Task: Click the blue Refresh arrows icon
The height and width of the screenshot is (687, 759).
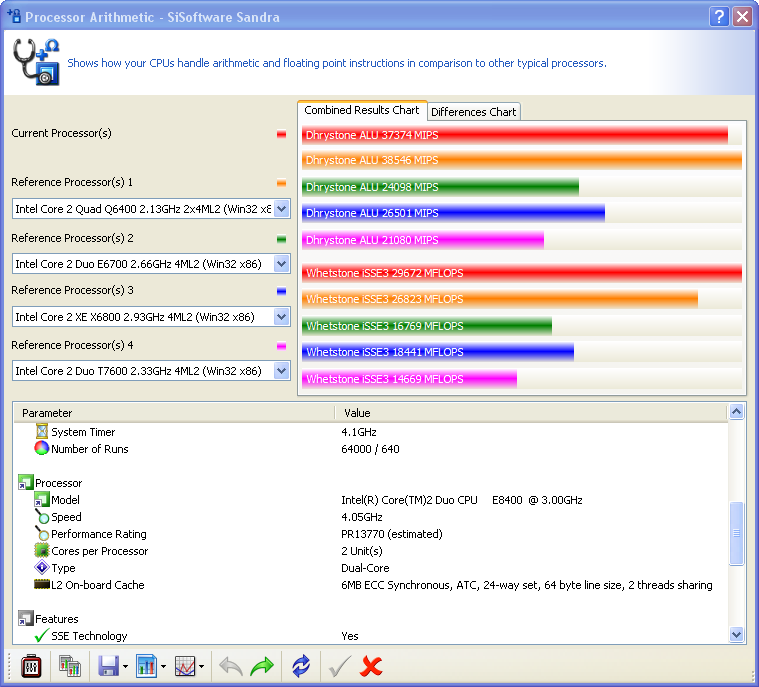Action: click(301, 667)
